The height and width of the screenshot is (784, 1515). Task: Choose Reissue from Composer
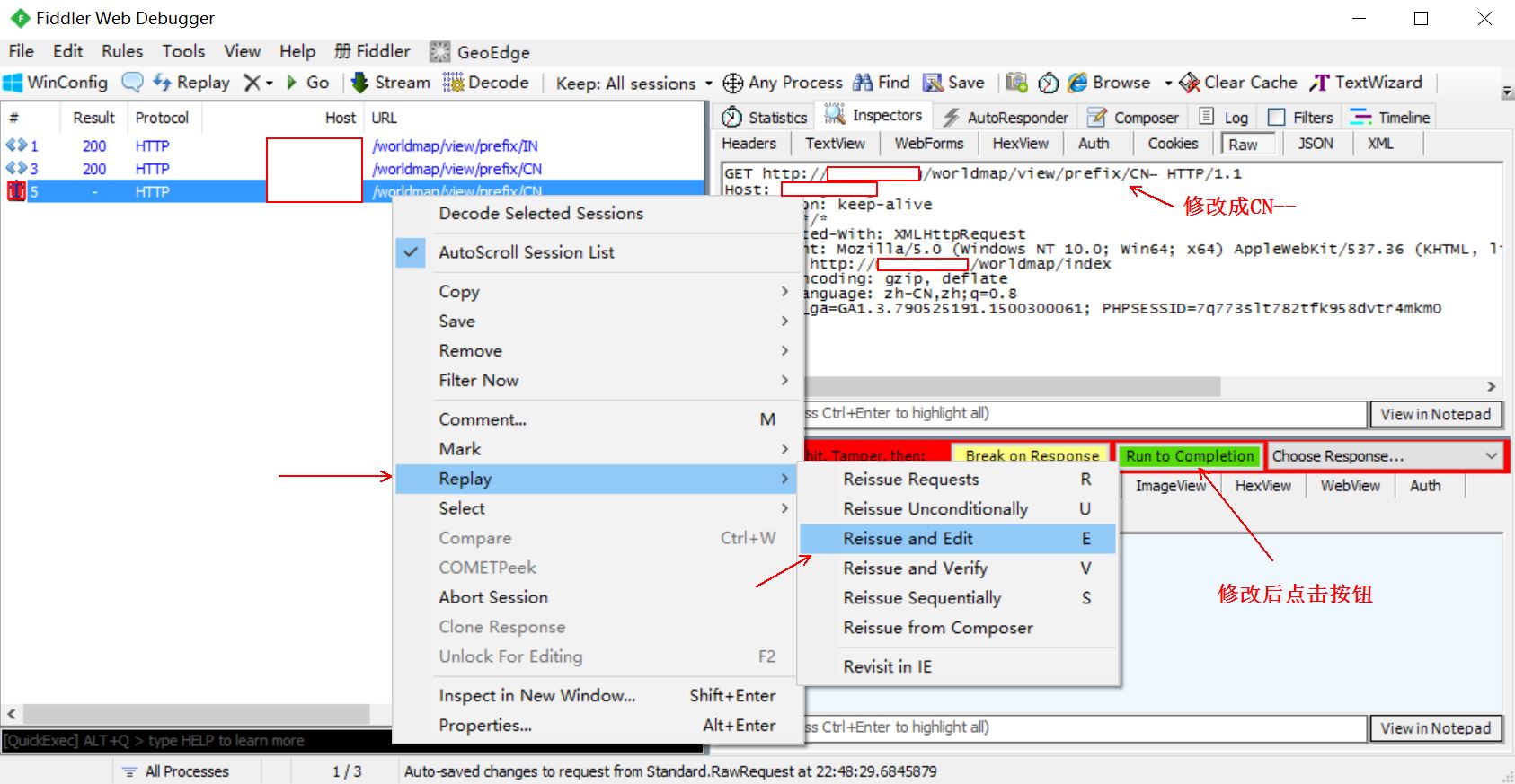point(958,628)
